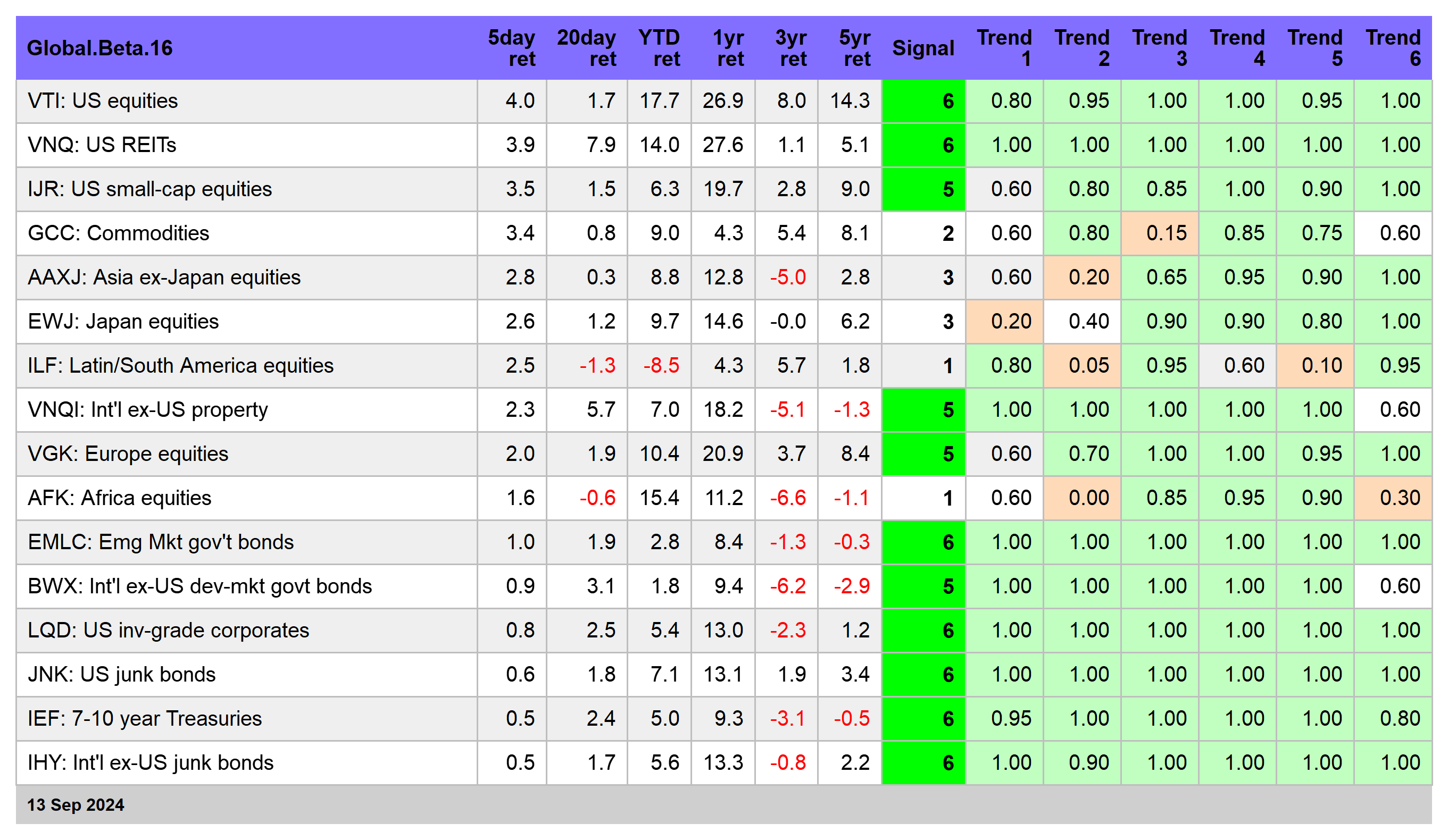Click the Global.Beta.16 table title

pos(99,48)
